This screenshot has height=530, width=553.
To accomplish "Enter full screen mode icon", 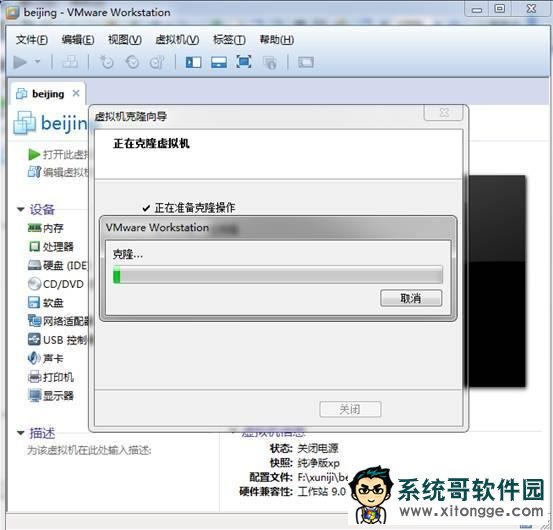I will coord(244,62).
